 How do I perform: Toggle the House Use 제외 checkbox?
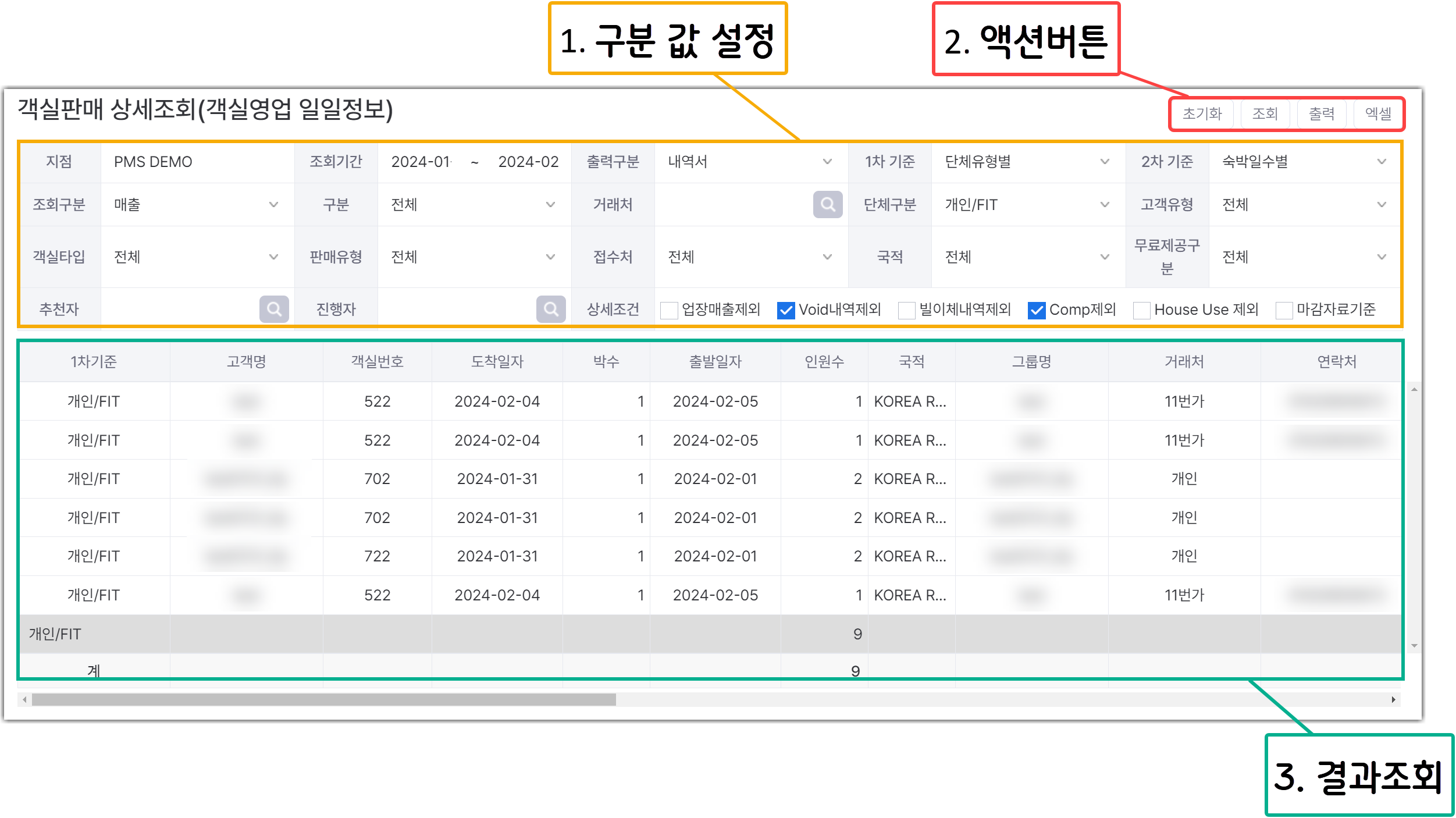1141,310
